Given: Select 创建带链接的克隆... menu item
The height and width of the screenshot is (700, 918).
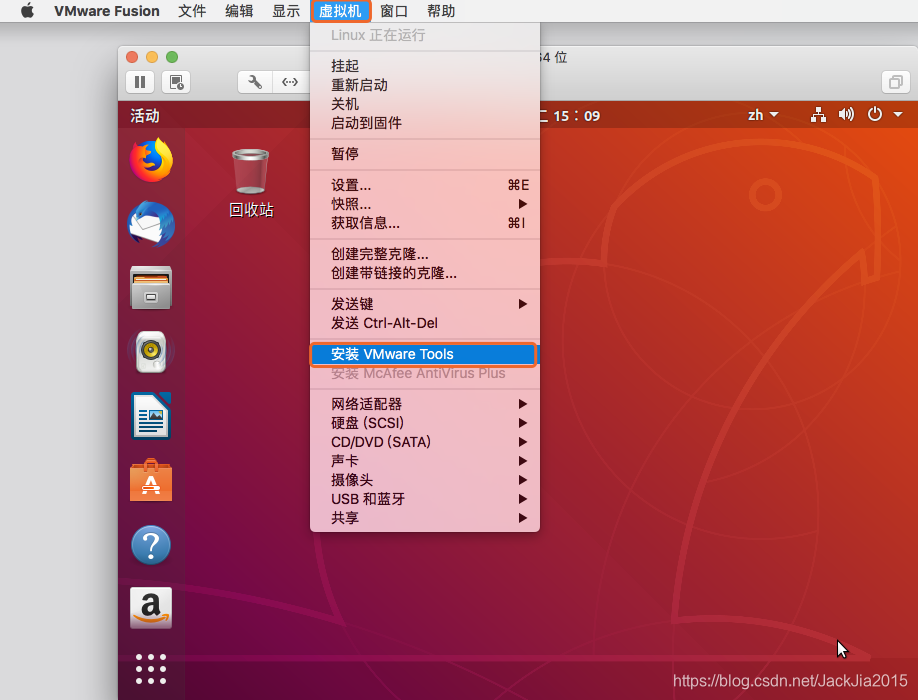Looking at the screenshot, I should coord(424,273).
